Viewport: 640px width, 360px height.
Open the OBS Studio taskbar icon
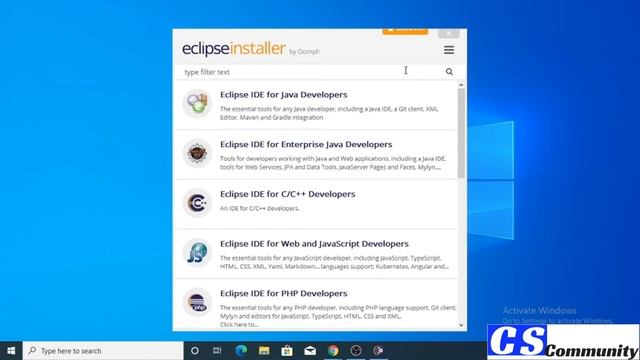(x=356, y=351)
